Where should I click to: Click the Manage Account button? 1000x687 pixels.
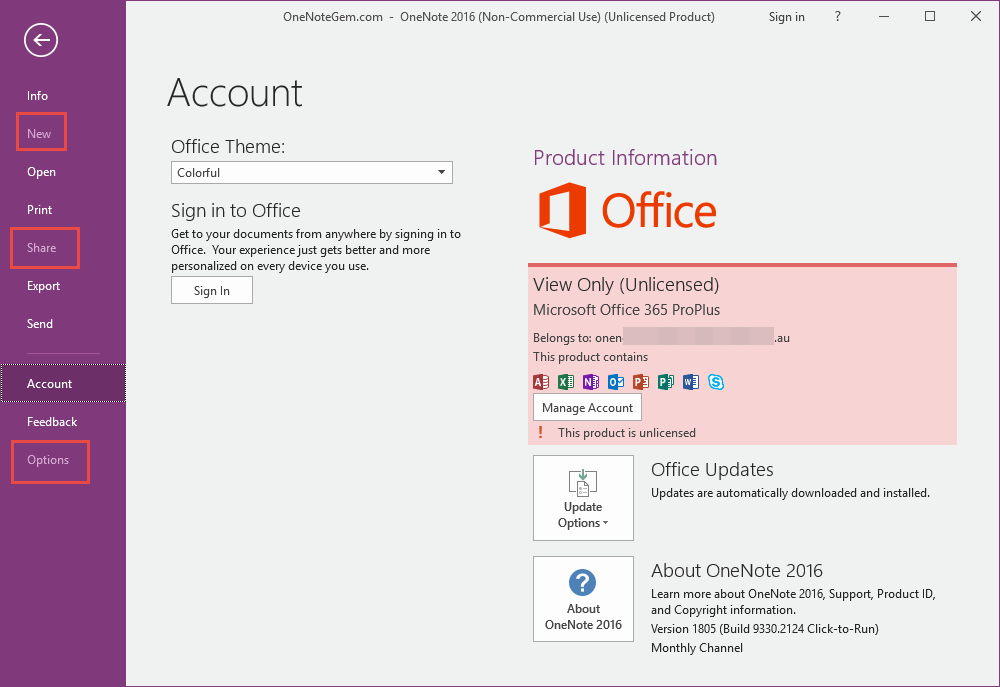pyautogui.click(x=587, y=408)
